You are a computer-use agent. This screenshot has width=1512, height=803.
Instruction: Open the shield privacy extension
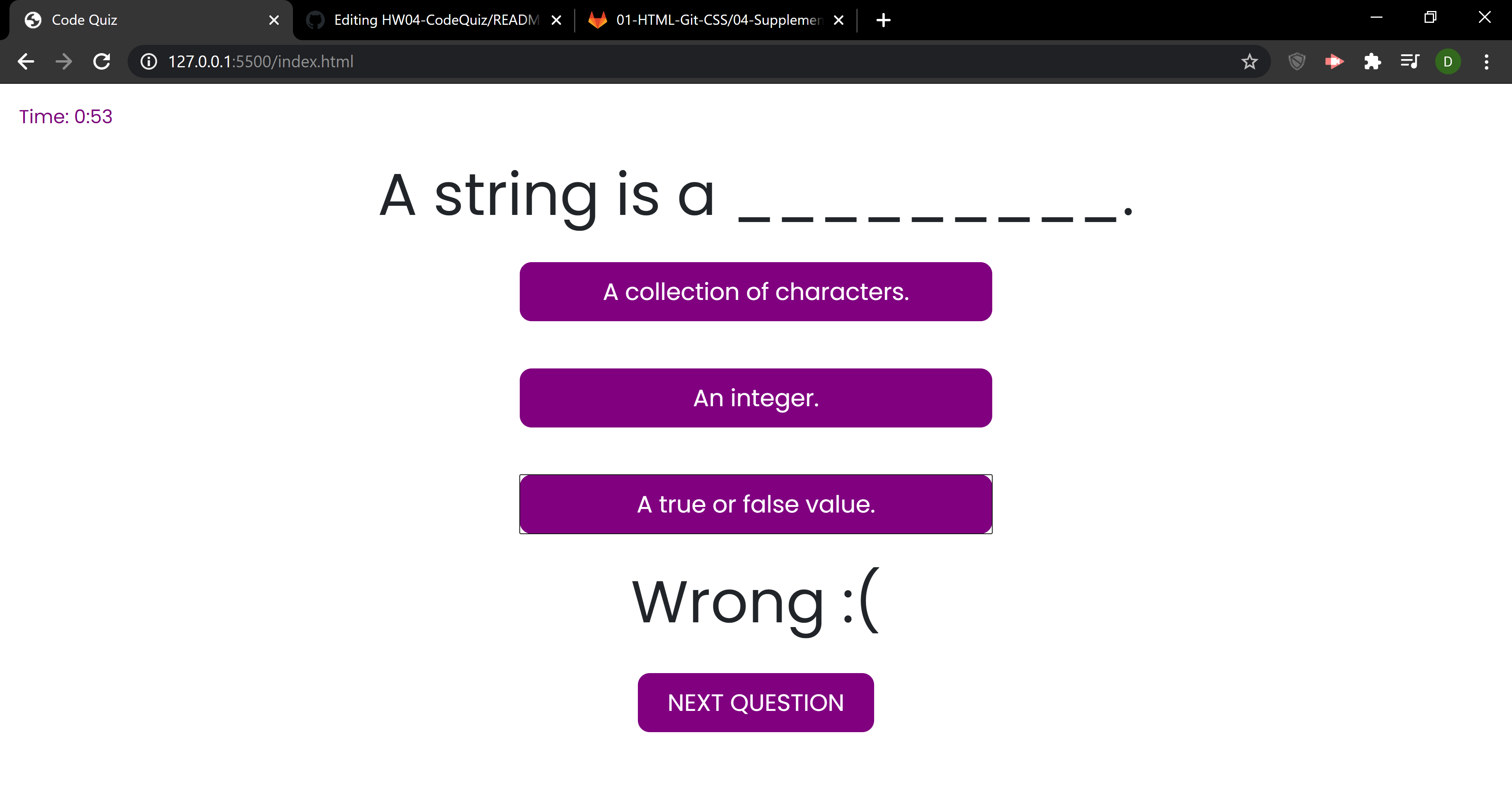(x=1296, y=61)
